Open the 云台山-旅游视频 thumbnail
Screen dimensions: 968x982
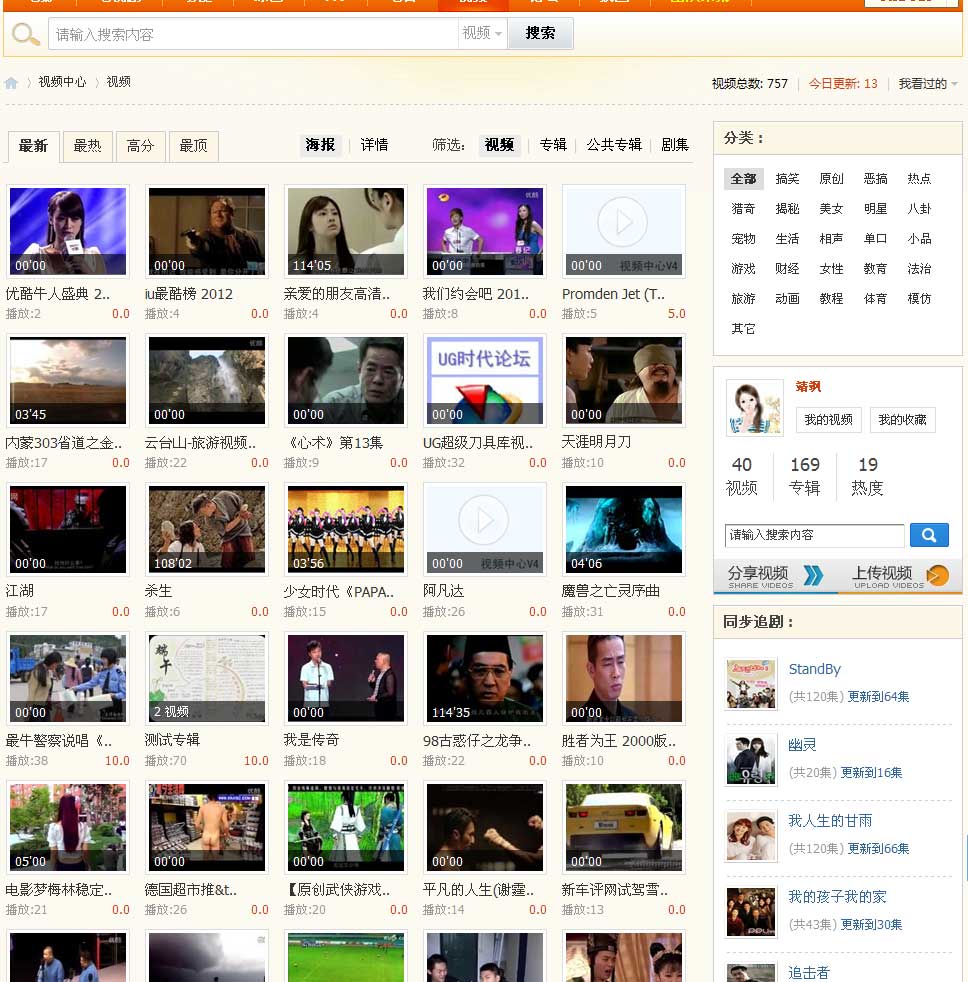tap(207, 380)
